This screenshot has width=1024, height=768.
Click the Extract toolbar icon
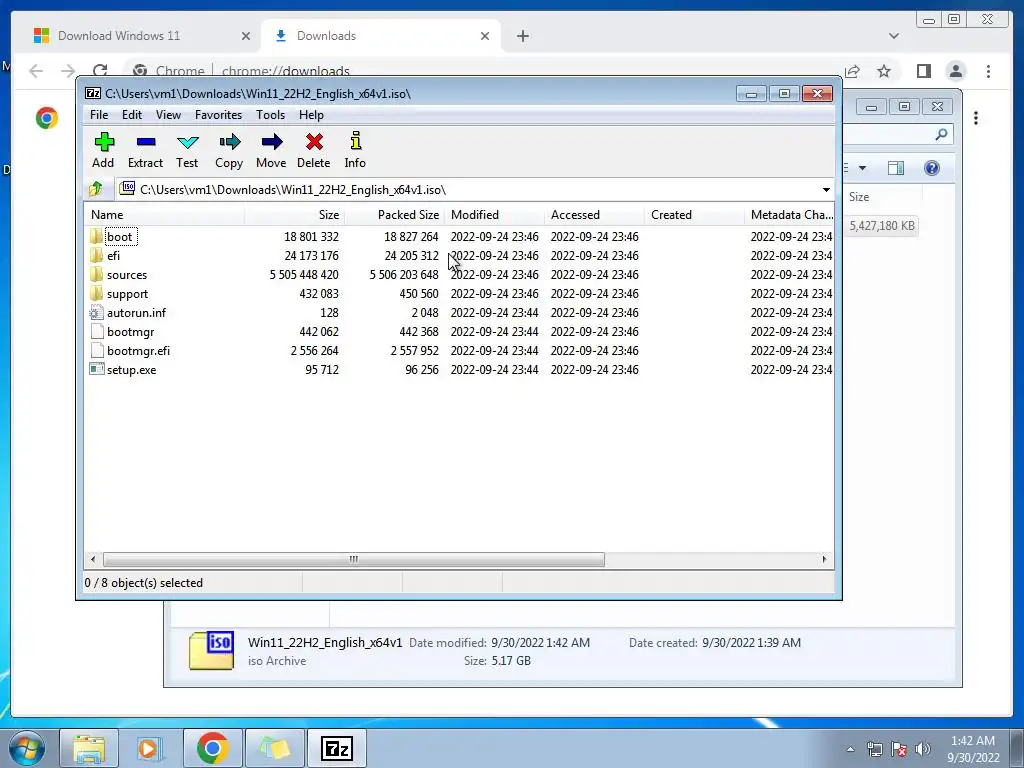(x=146, y=142)
